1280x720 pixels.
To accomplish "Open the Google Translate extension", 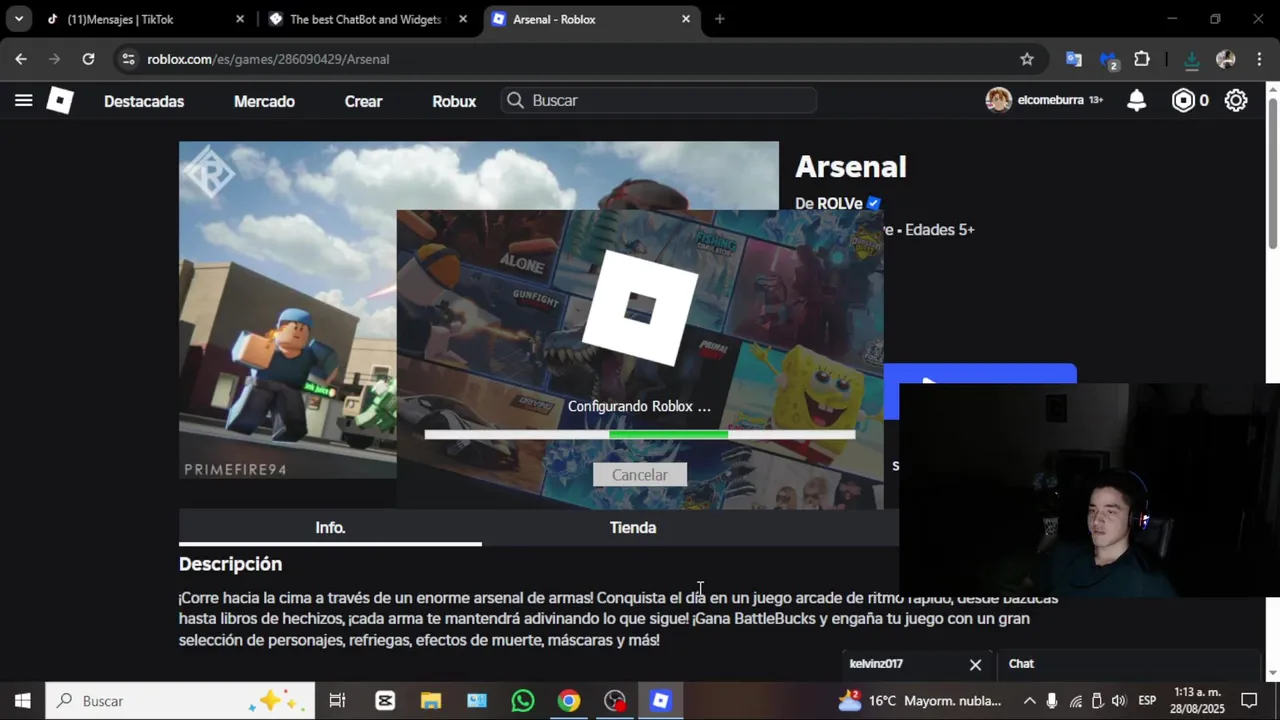I will tap(1074, 59).
